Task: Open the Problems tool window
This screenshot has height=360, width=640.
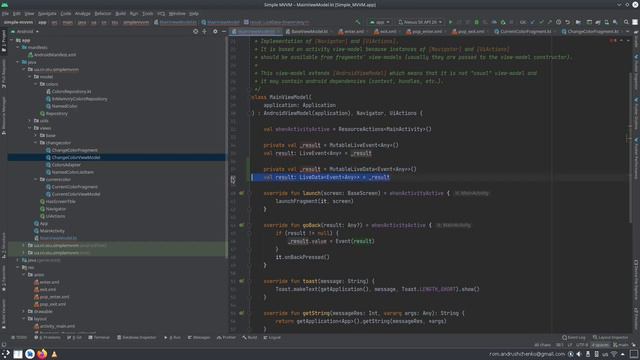Action: coord(47,338)
